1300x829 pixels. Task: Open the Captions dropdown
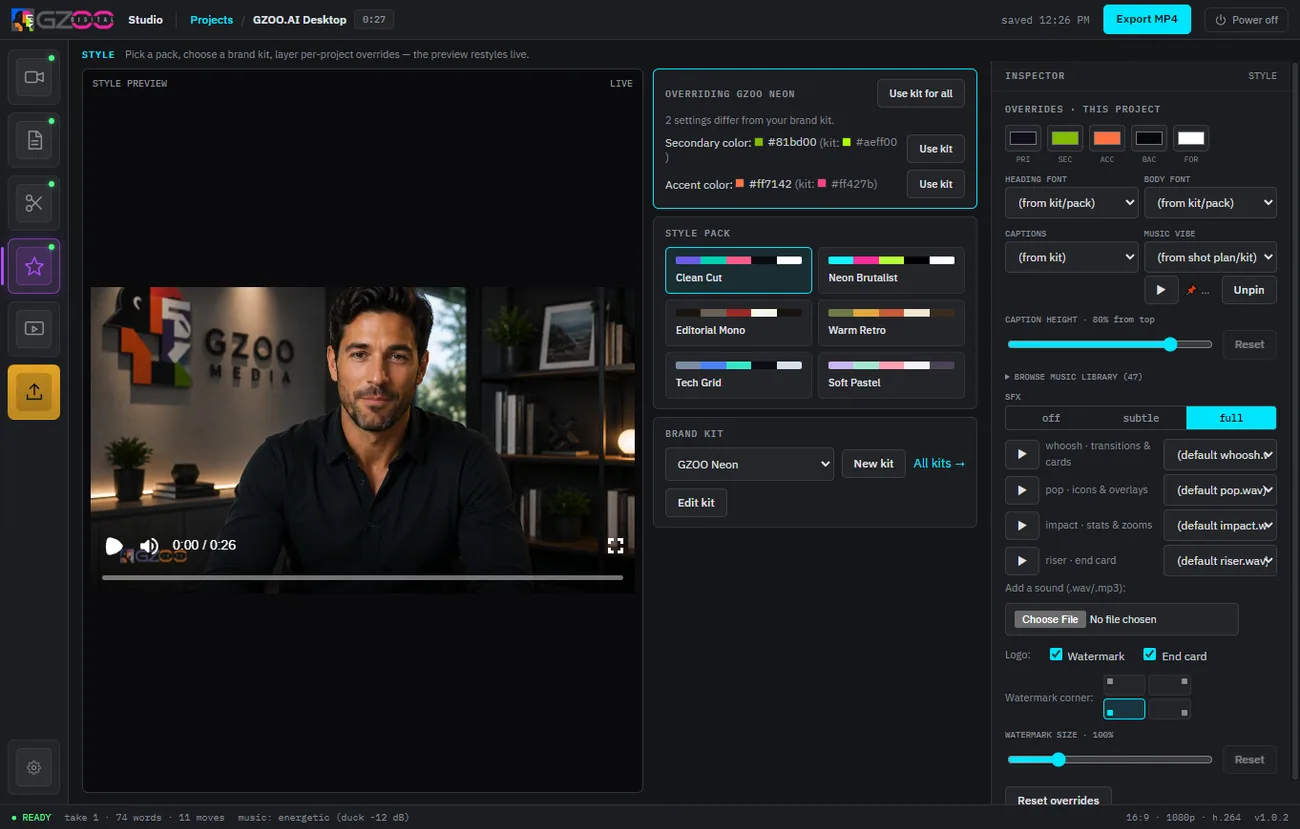pyautogui.click(x=1071, y=257)
